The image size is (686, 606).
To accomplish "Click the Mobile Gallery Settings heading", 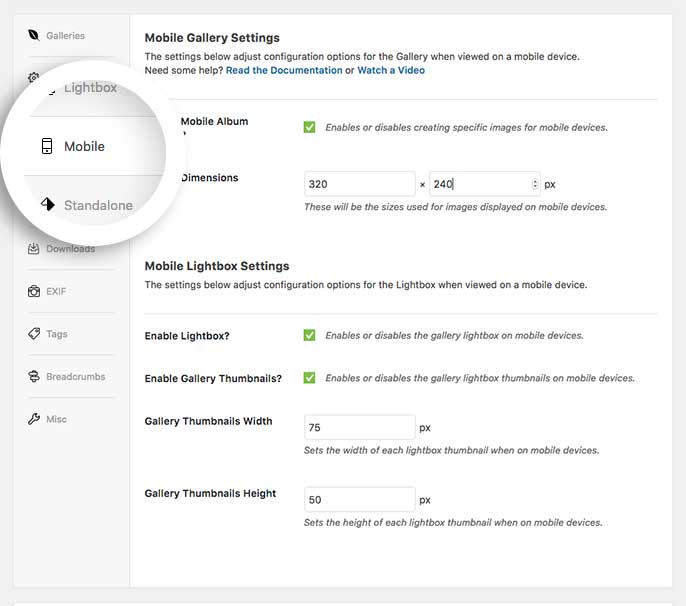I will tap(212, 38).
